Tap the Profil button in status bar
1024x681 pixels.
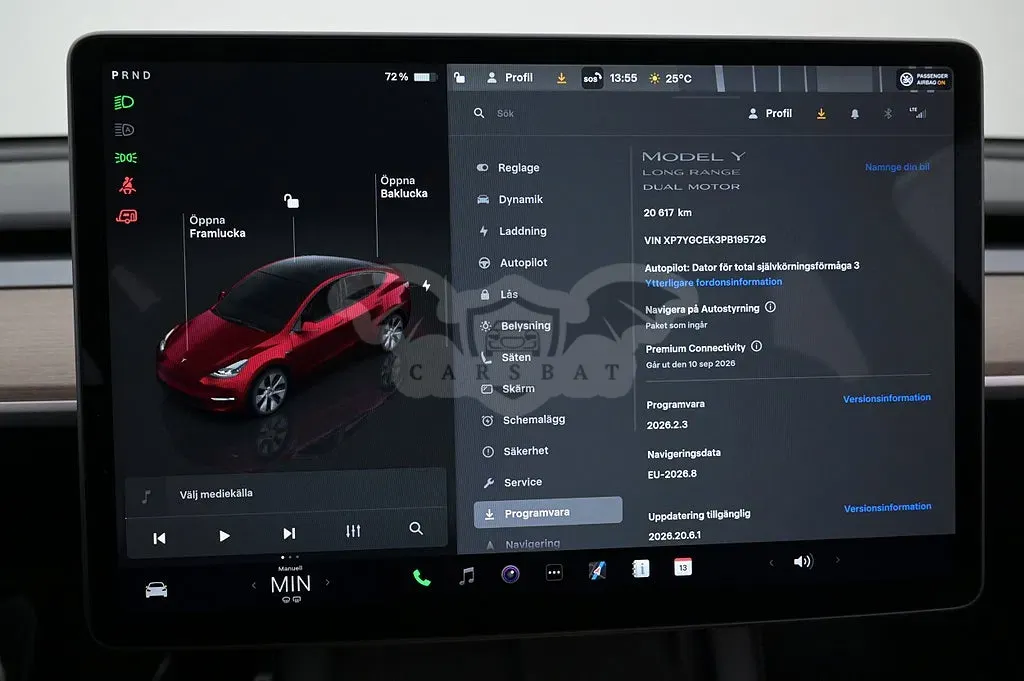(x=510, y=78)
